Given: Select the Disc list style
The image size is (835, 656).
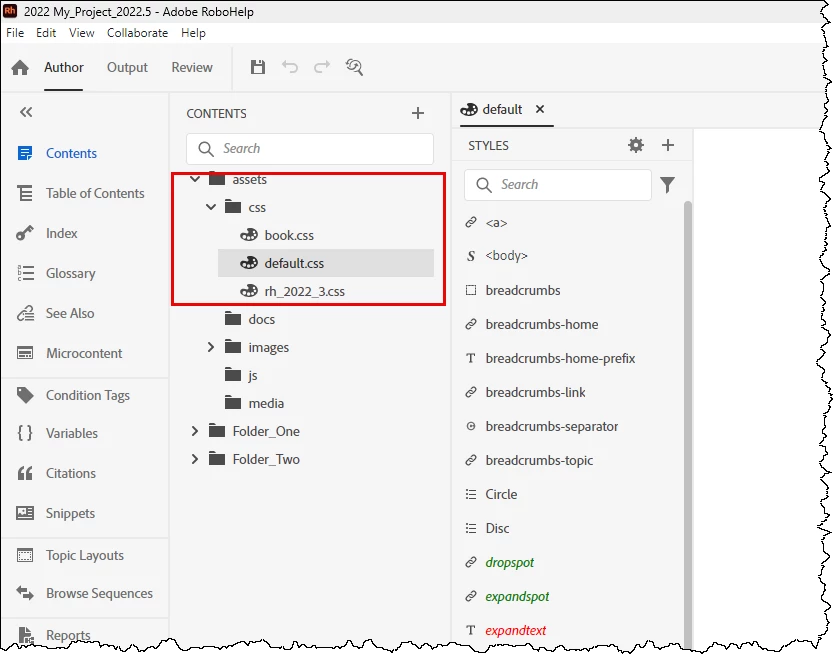Looking at the screenshot, I should (x=487, y=528).
